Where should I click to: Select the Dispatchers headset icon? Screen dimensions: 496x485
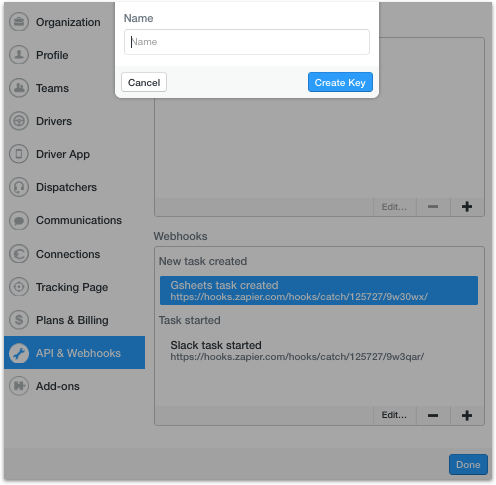pyautogui.click(x=19, y=187)
